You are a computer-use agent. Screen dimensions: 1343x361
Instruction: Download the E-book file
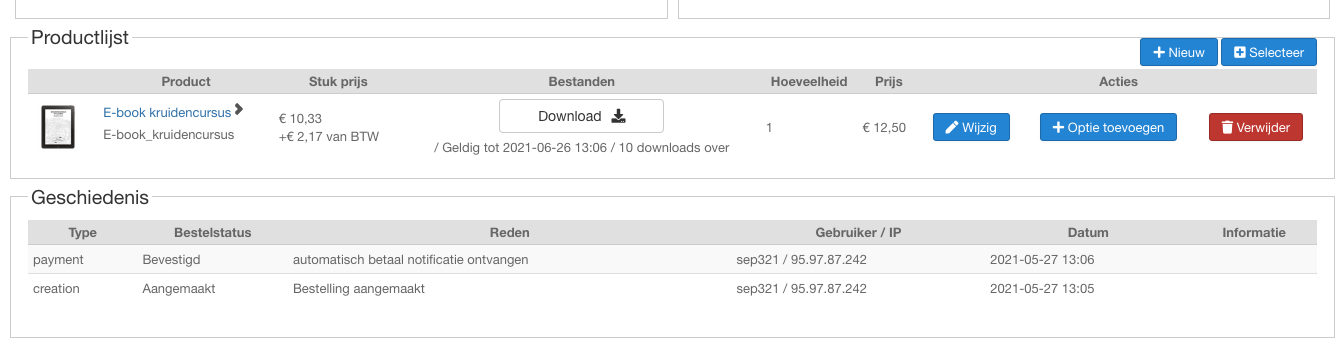pyautogui.click(x=581, y=116)
